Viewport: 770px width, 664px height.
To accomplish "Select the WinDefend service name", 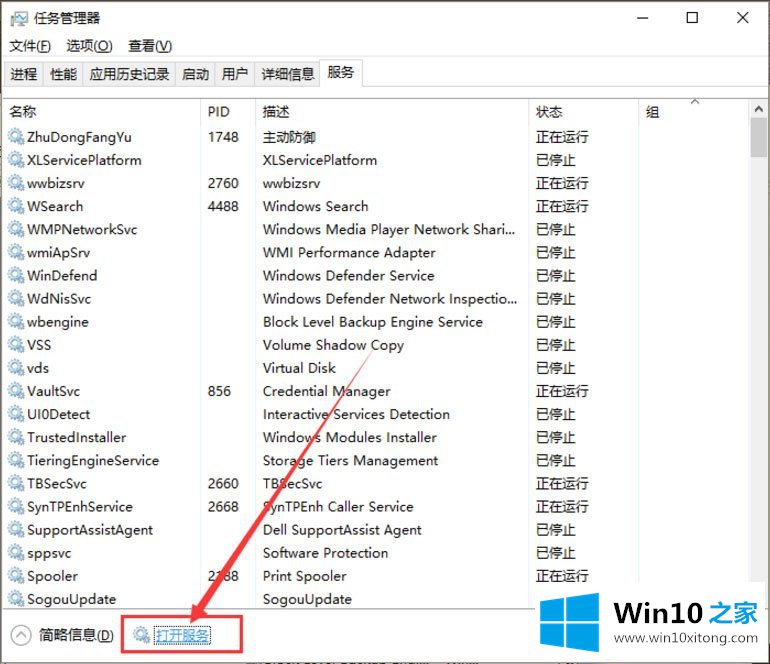I will [x=62, y=276].
